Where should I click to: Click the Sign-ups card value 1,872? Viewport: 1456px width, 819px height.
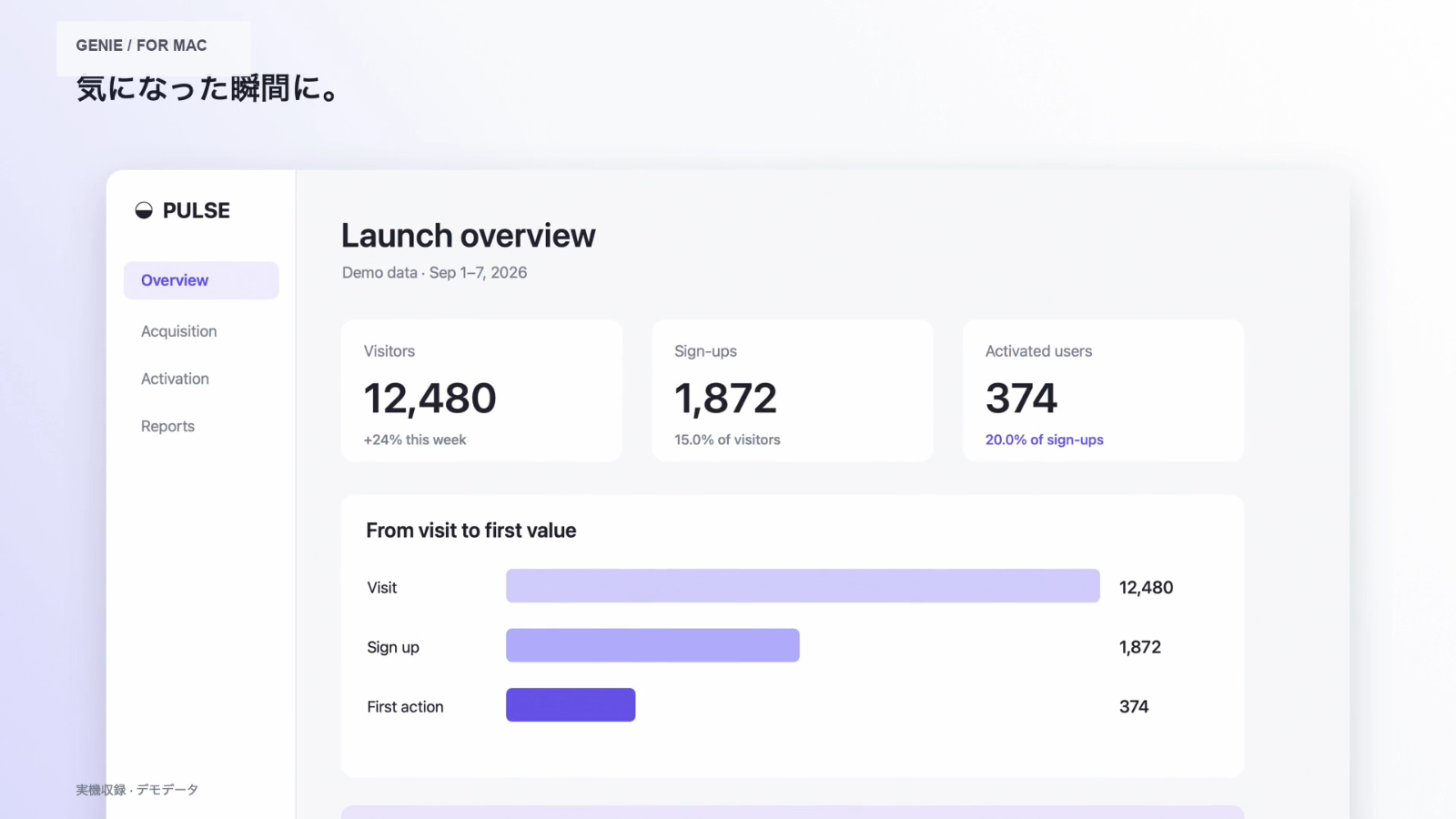pyautogui.click(x=725, y=399)
